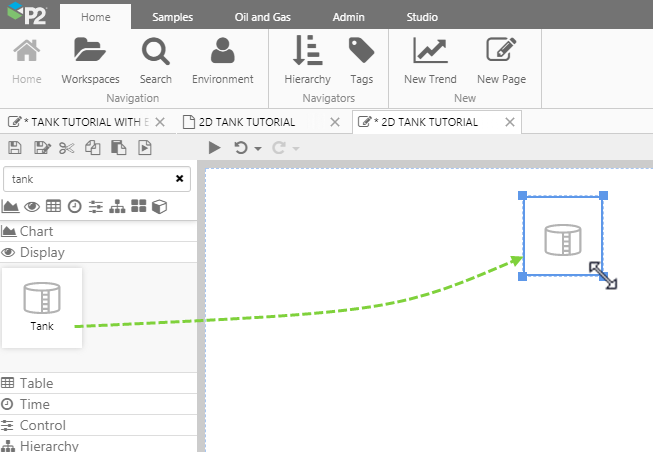Click the Cut scissors icon

67,148
